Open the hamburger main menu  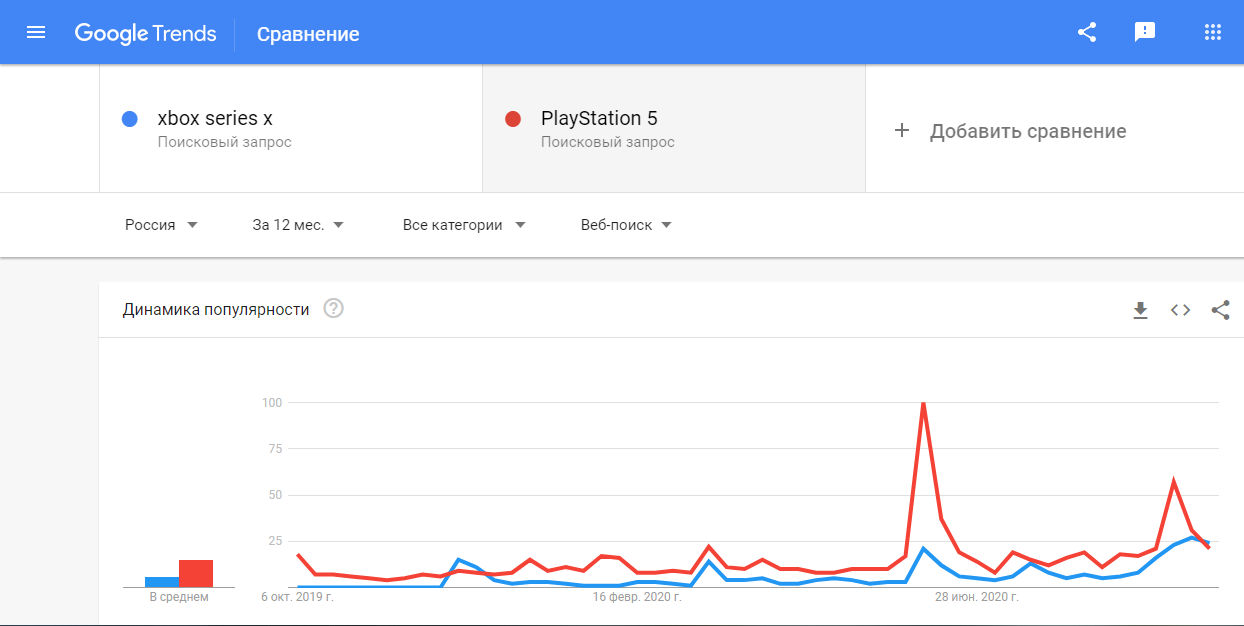point(36,32)
